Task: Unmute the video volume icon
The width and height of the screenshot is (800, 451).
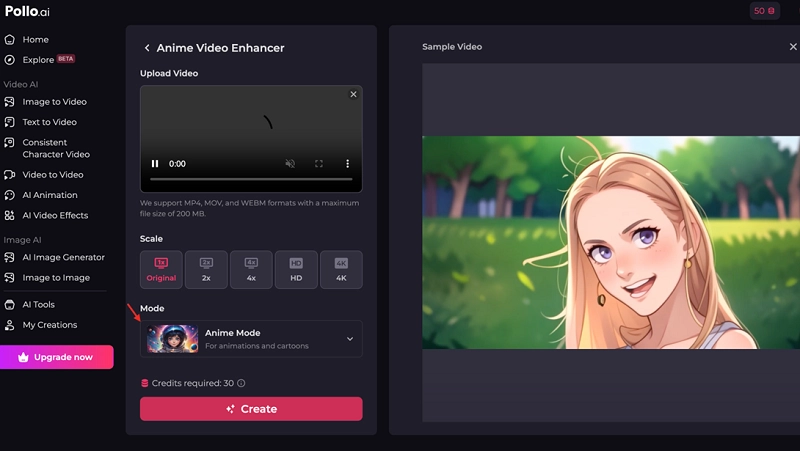Action: pyautogui.click(x=290, y=163)
